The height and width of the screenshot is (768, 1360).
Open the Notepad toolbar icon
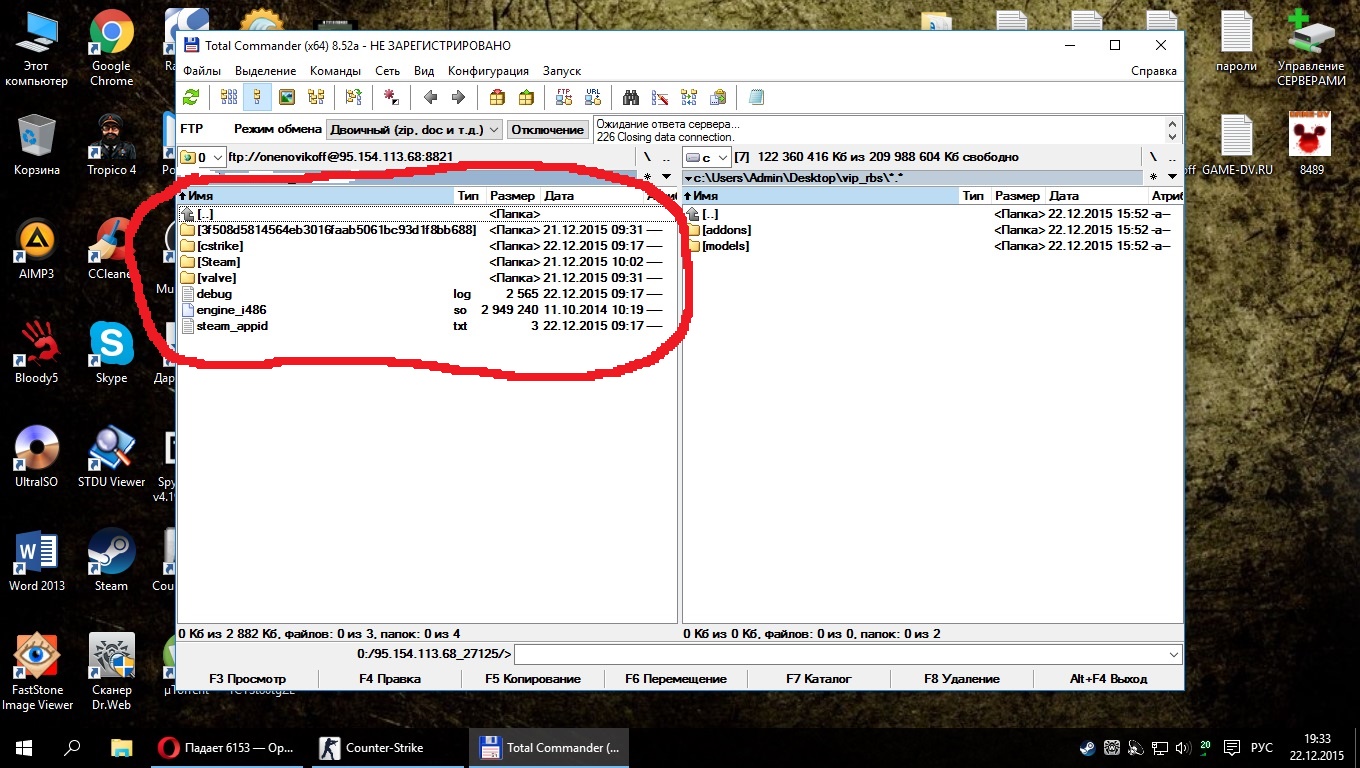click(756, 97)
